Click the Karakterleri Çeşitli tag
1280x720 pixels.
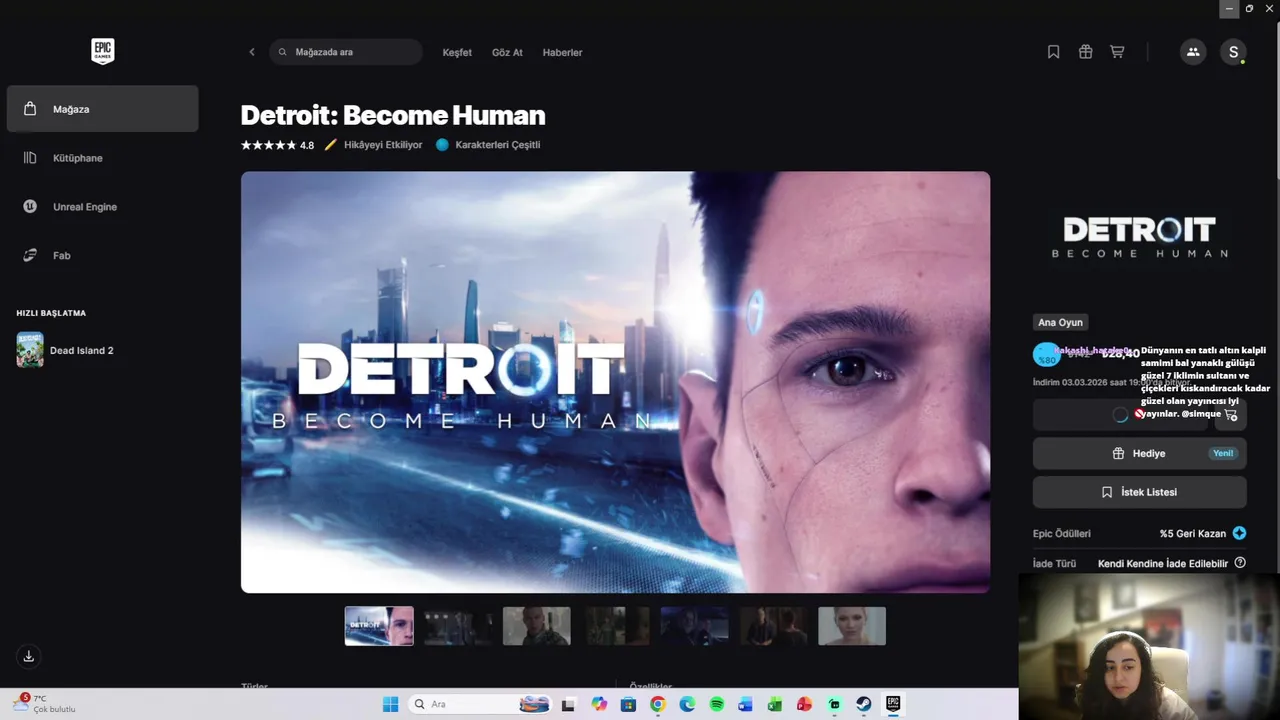click(x=488, y=145)
